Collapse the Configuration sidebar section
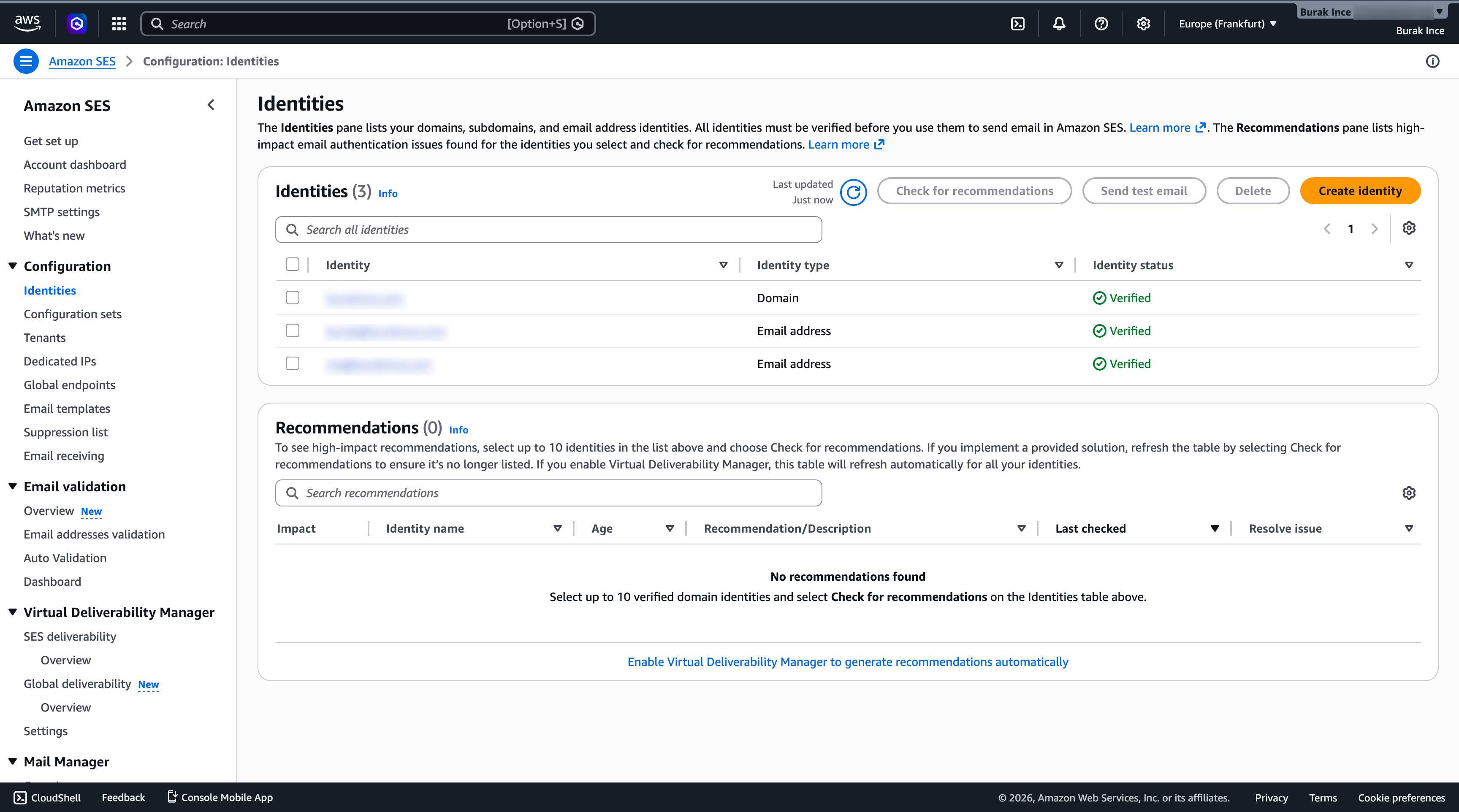The width and height of the screenshot is (1459, 812). click(x=13, y=265)
